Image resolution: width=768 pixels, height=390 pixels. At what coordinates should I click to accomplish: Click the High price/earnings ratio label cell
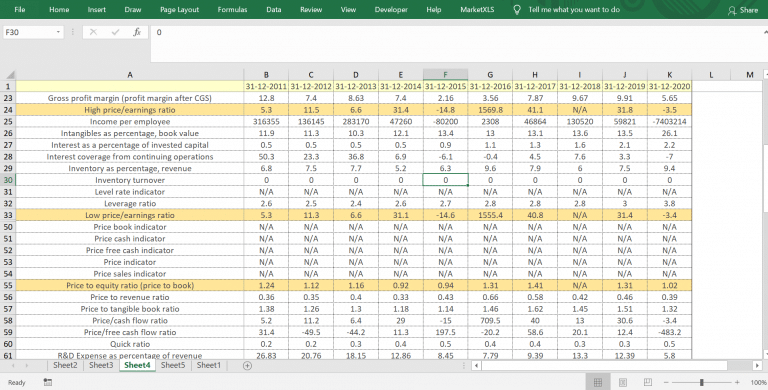click(x=130, y=110)
